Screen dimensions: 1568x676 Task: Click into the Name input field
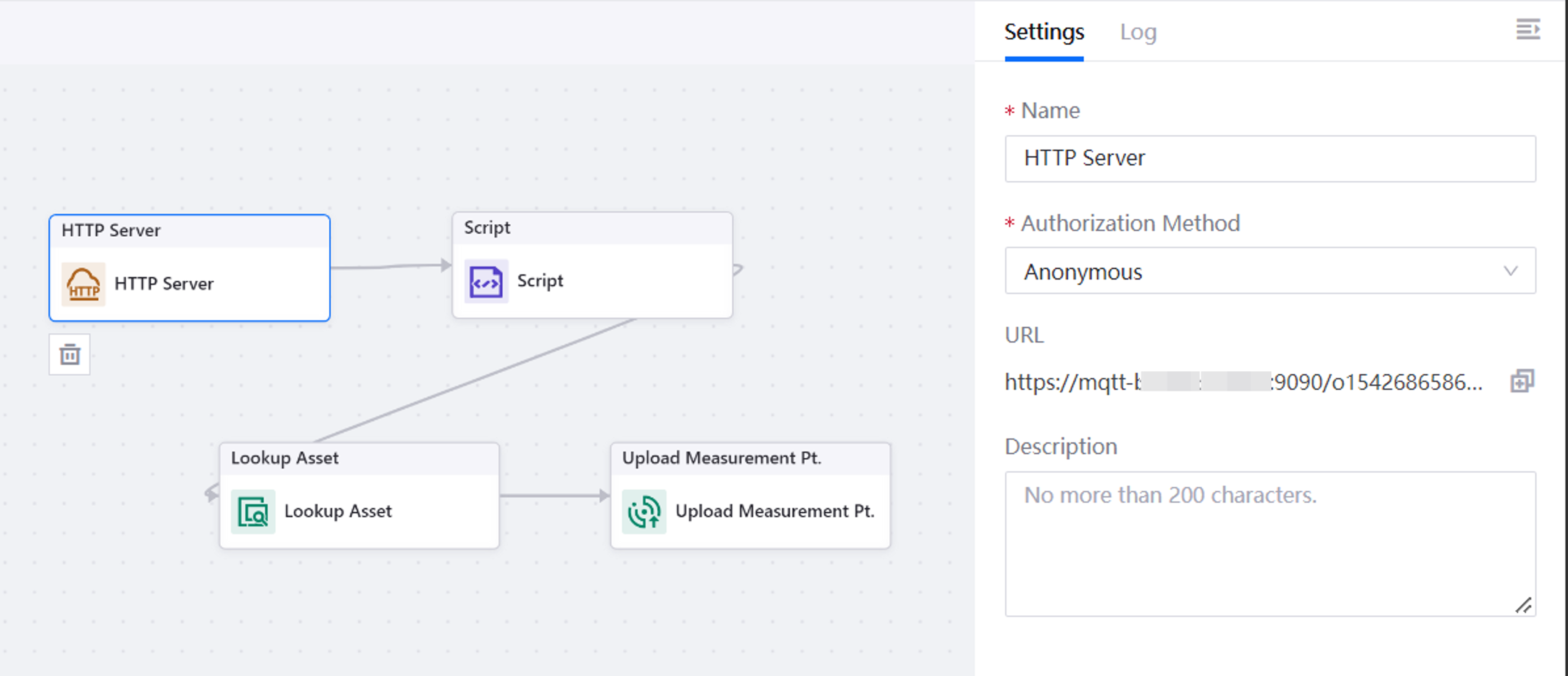pyautogui.click(x=1270, y=158)
